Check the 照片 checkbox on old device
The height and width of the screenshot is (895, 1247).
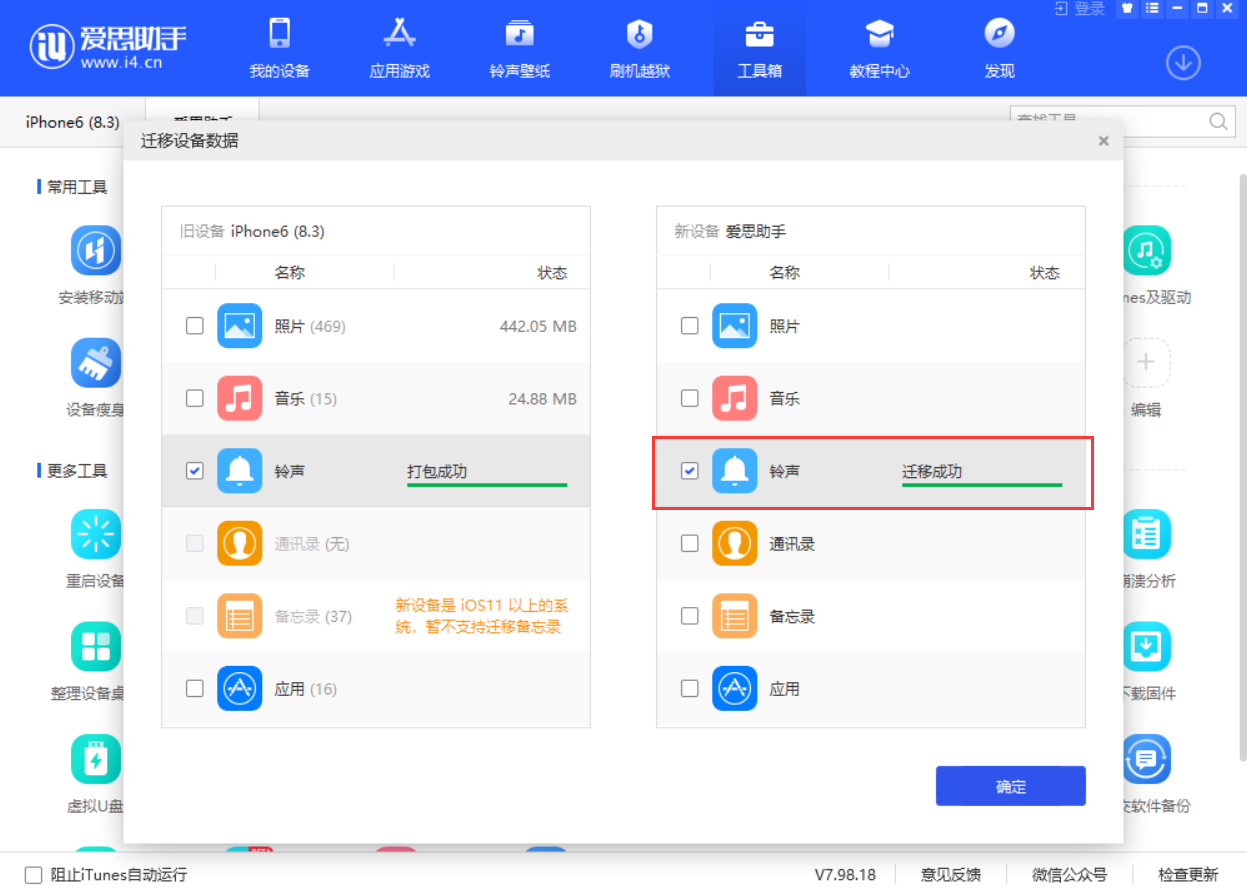point(195,326)
